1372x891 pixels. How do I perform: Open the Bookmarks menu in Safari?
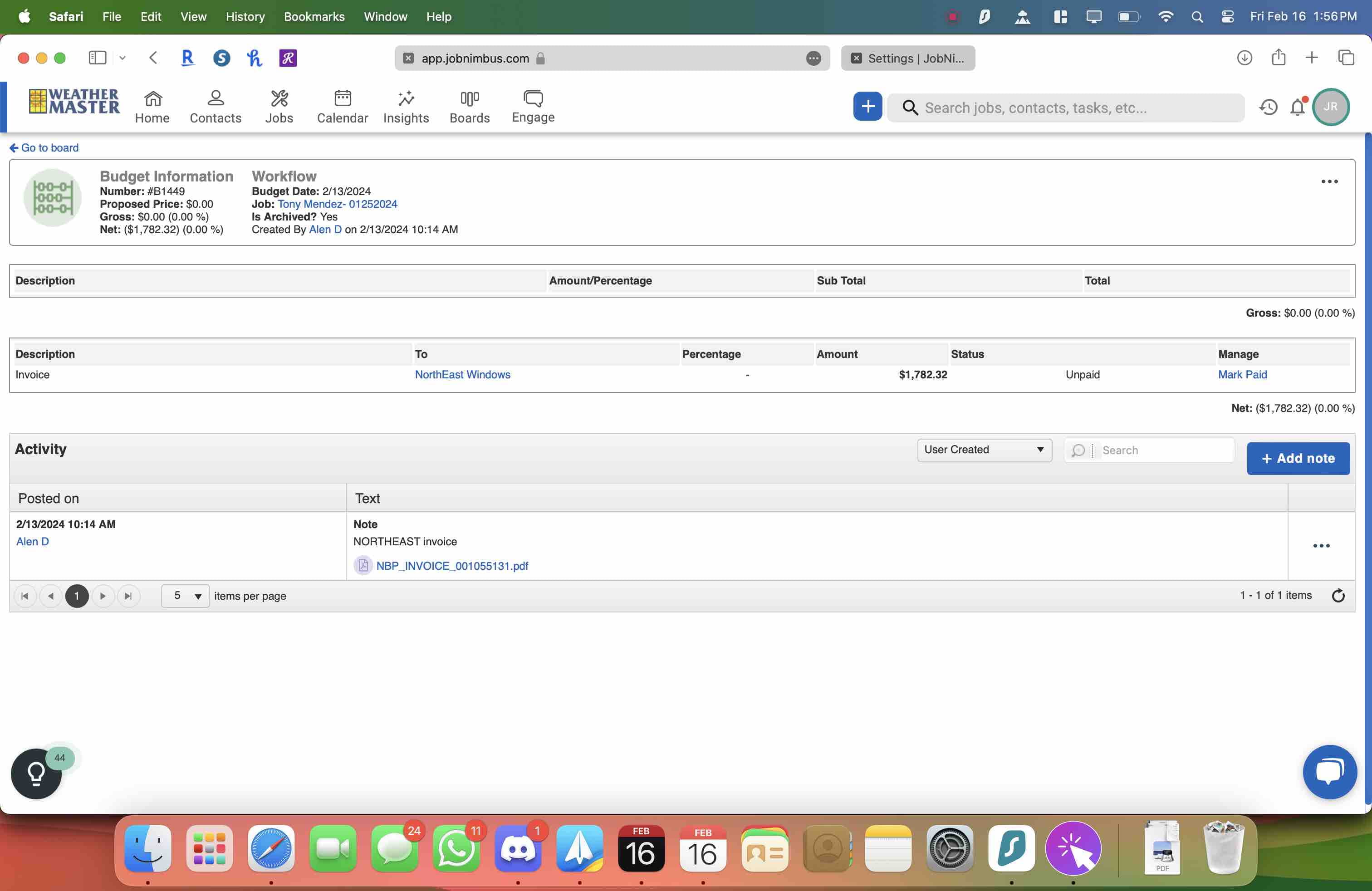314,17
